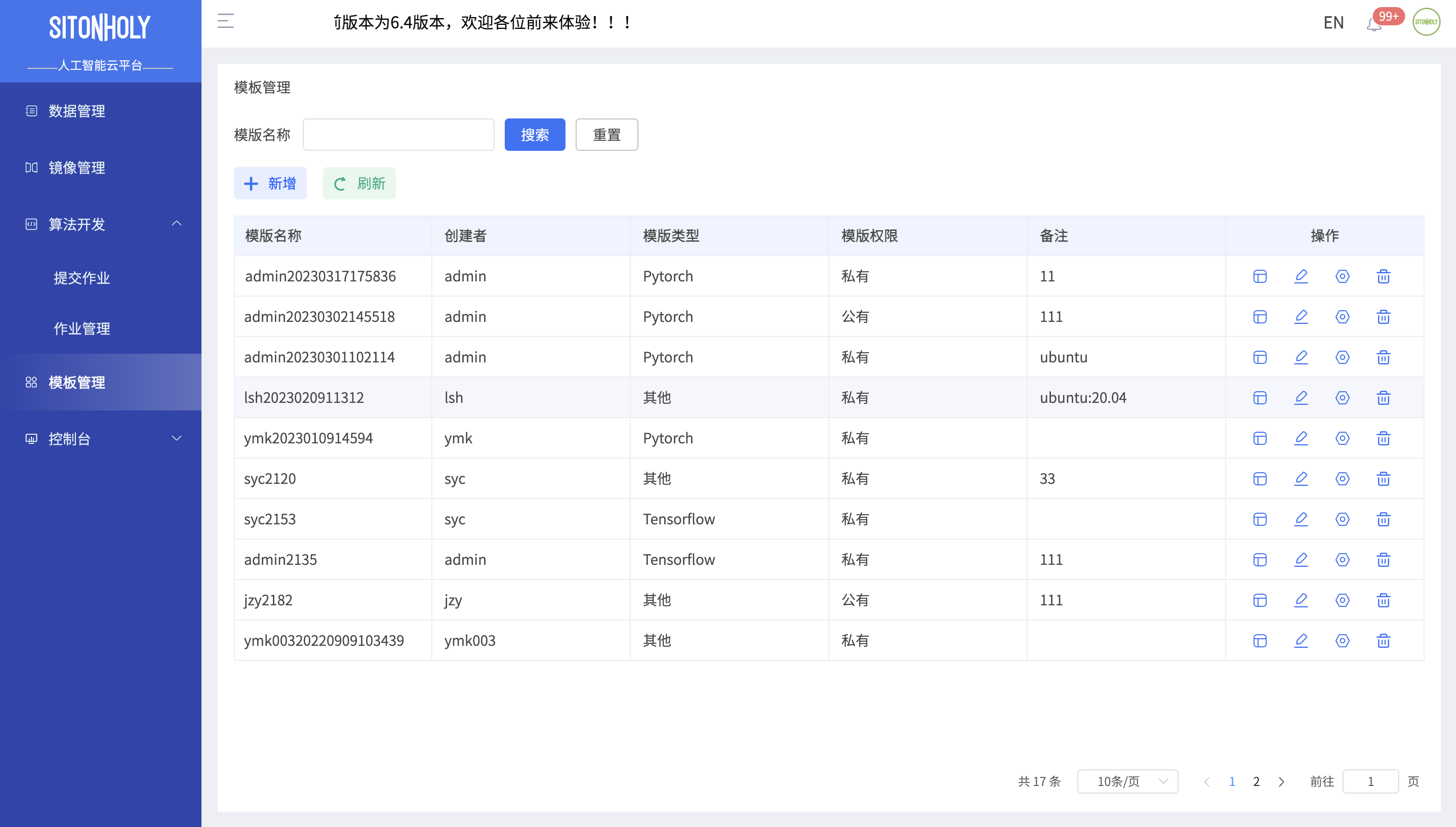View details icon for admin20230302145518
This screenshot has width=1456, height=827.
click(x=1260, y=316)
